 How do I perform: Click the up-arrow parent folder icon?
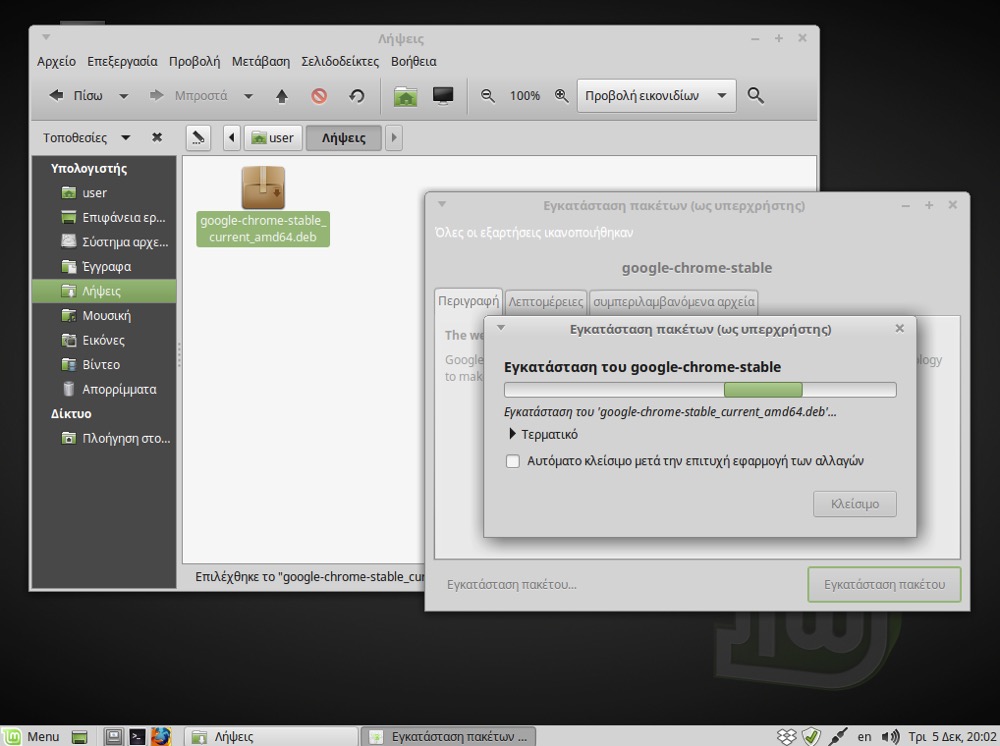(x=282, y=96)
